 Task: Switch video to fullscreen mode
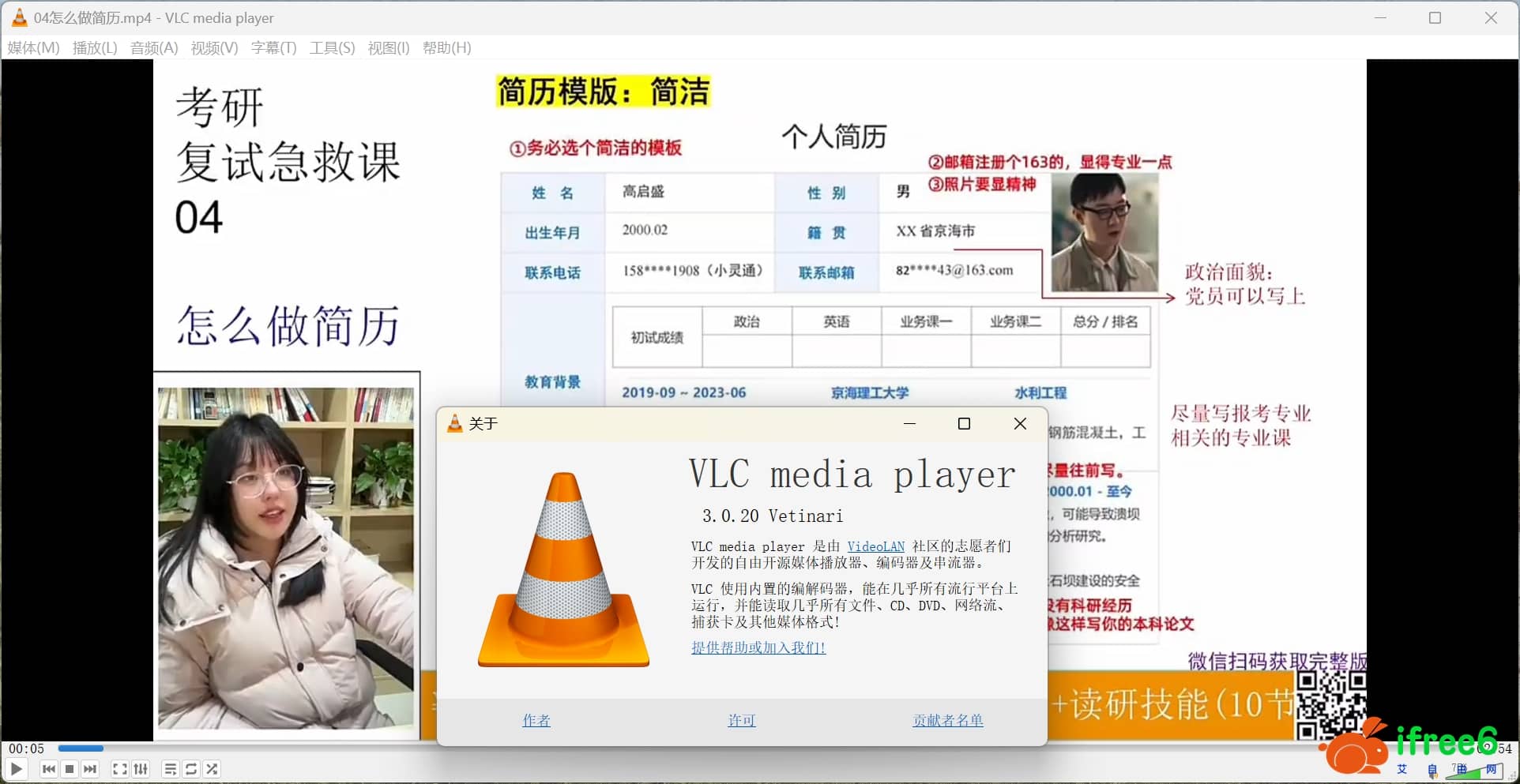tap(119, 769)
